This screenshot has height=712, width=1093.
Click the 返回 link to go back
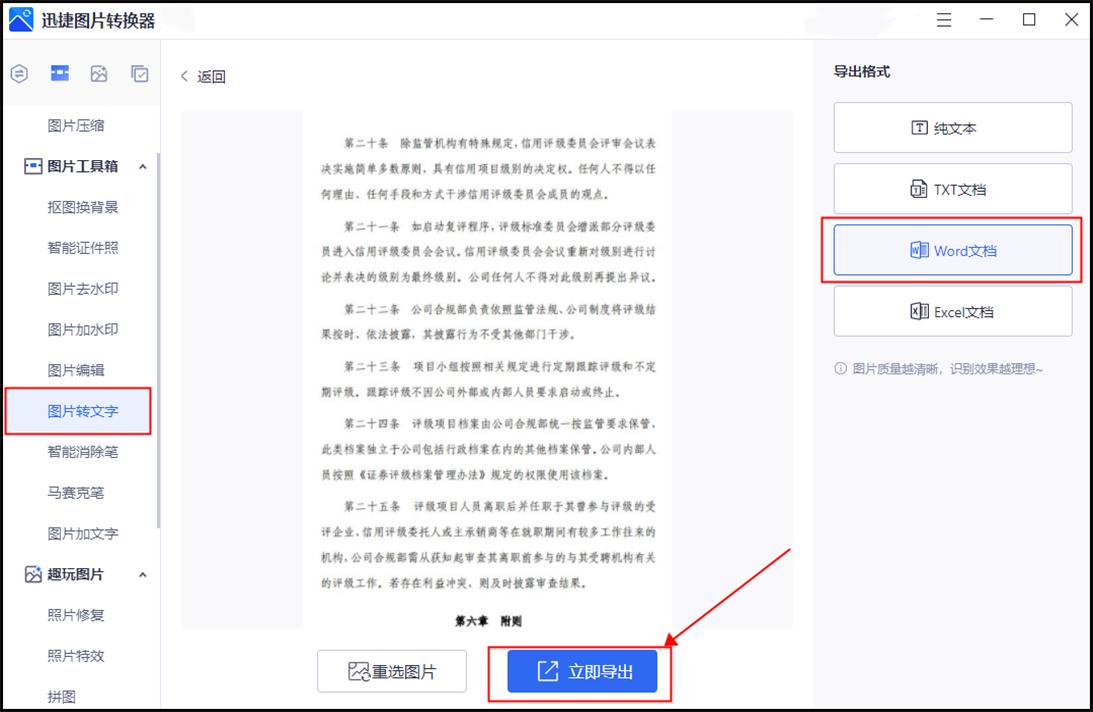coord(203,76)
